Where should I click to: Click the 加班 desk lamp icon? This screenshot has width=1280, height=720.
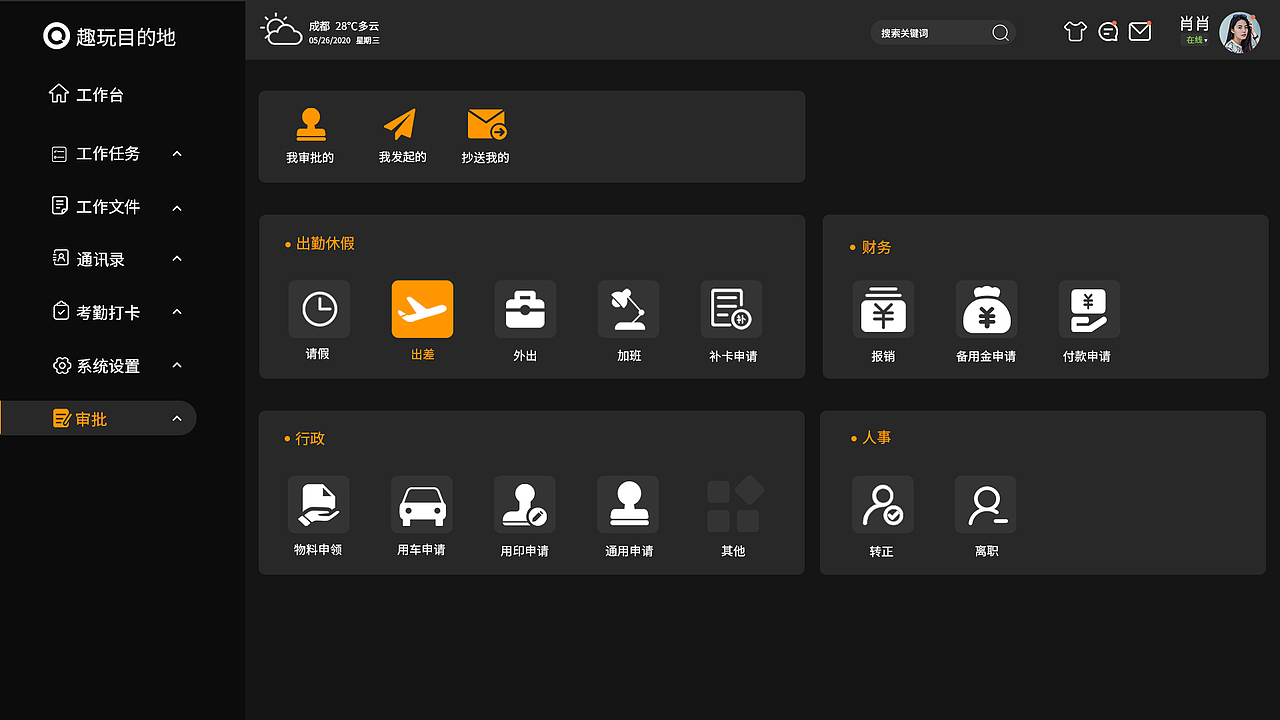pyautogui.click(x=628, y=309)
